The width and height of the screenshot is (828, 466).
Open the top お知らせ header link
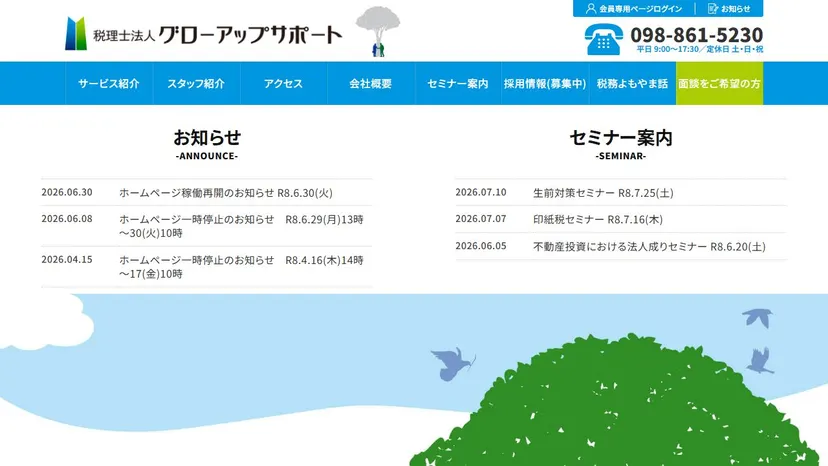coord(729,8)
